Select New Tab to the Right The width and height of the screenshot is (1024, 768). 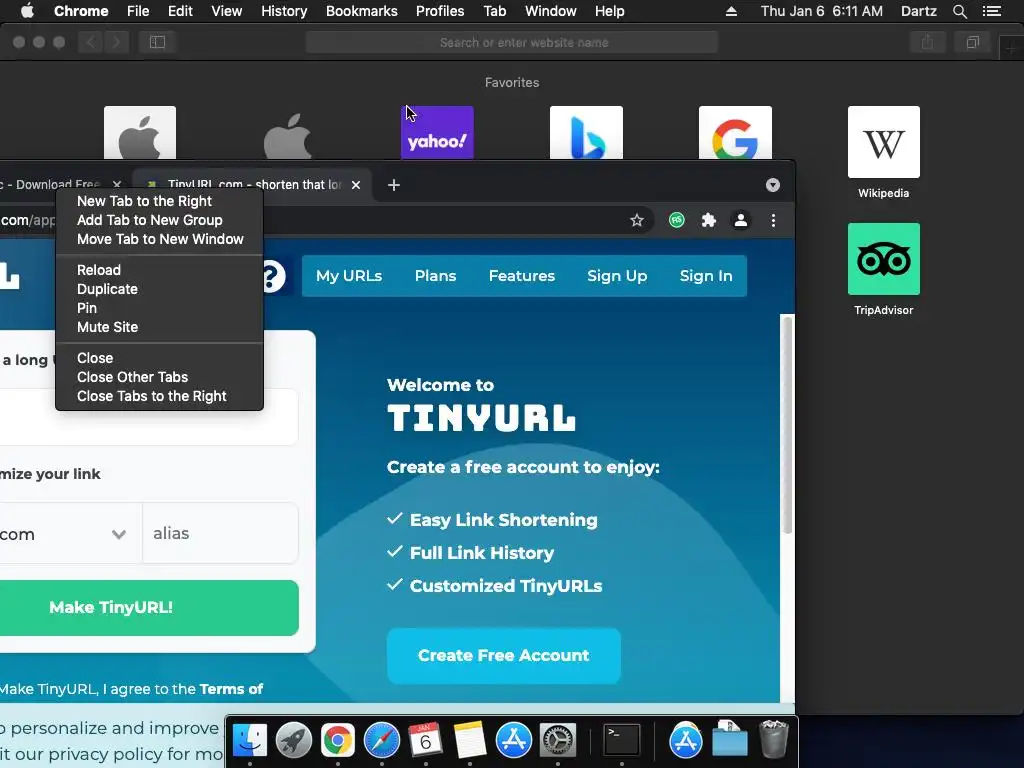click(x=159, y=201)
